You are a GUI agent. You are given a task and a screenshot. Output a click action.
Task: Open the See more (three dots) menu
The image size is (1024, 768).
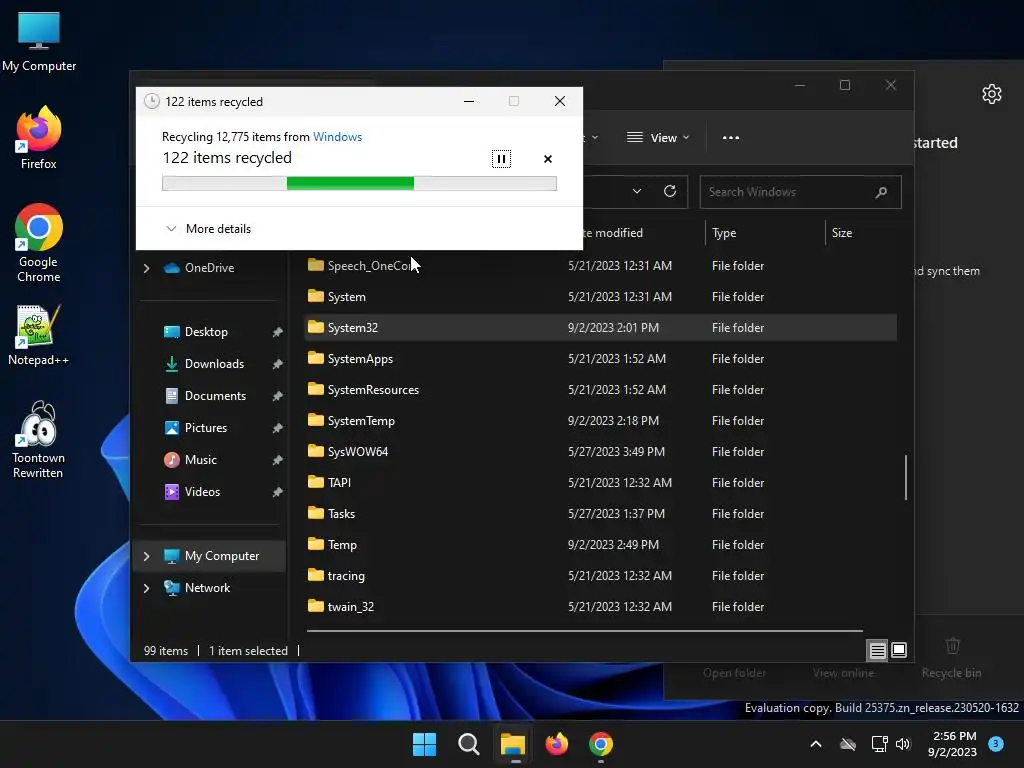pyautogui.click(x=731, y=138)
